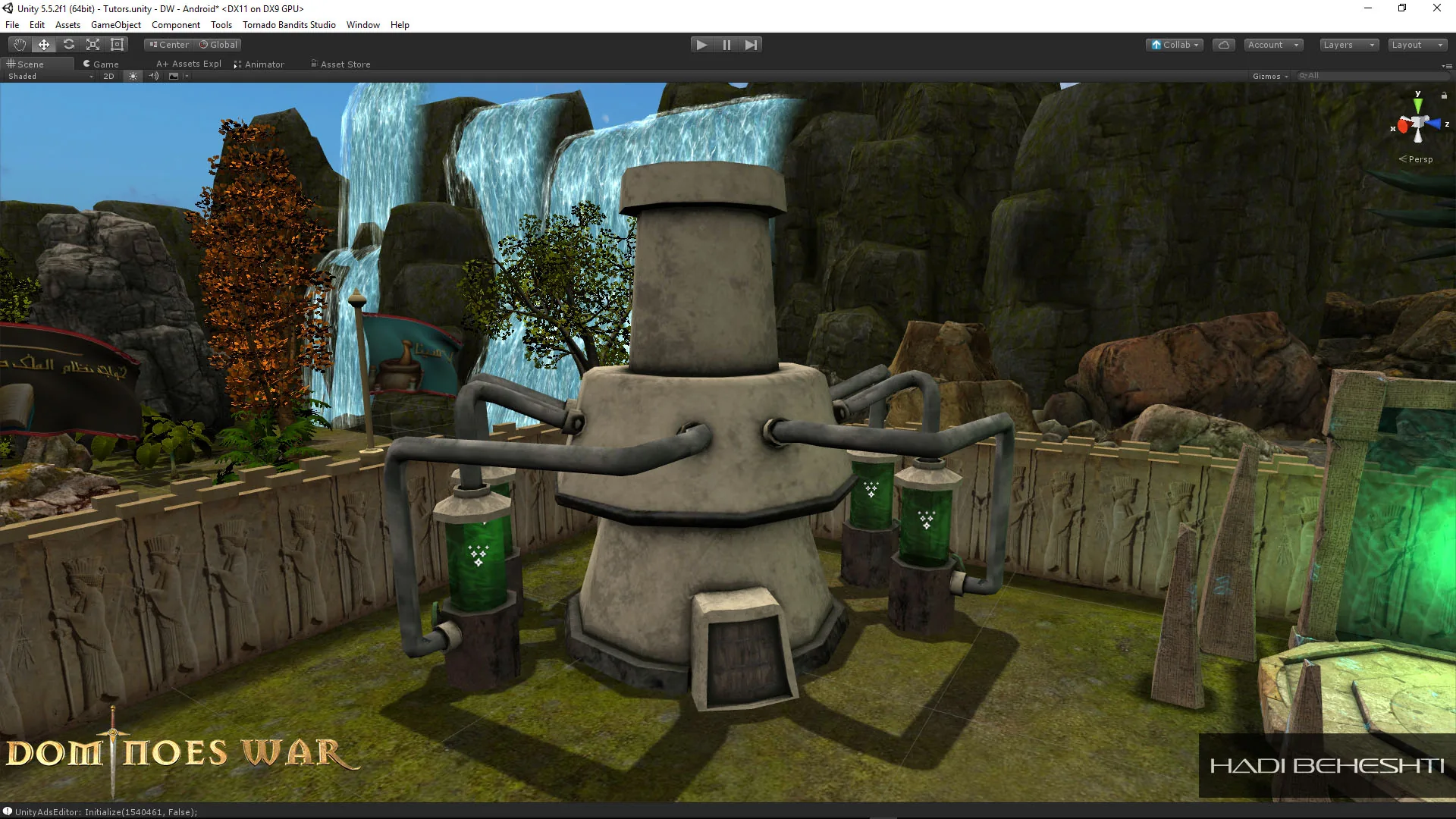1456x819 pixels.
Task: Open the Layers dropdown
Action: tap(1349, 45)
